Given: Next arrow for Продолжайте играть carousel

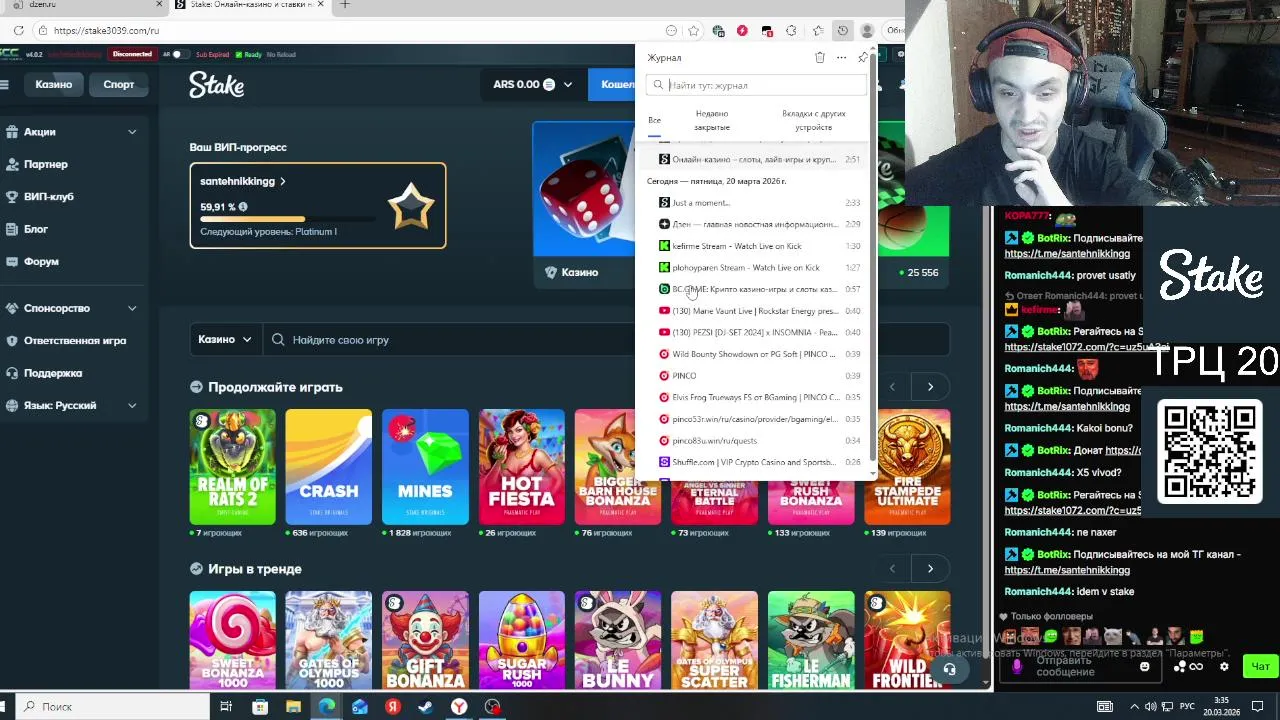Looking at the screenshot, I should coord(930,387).
